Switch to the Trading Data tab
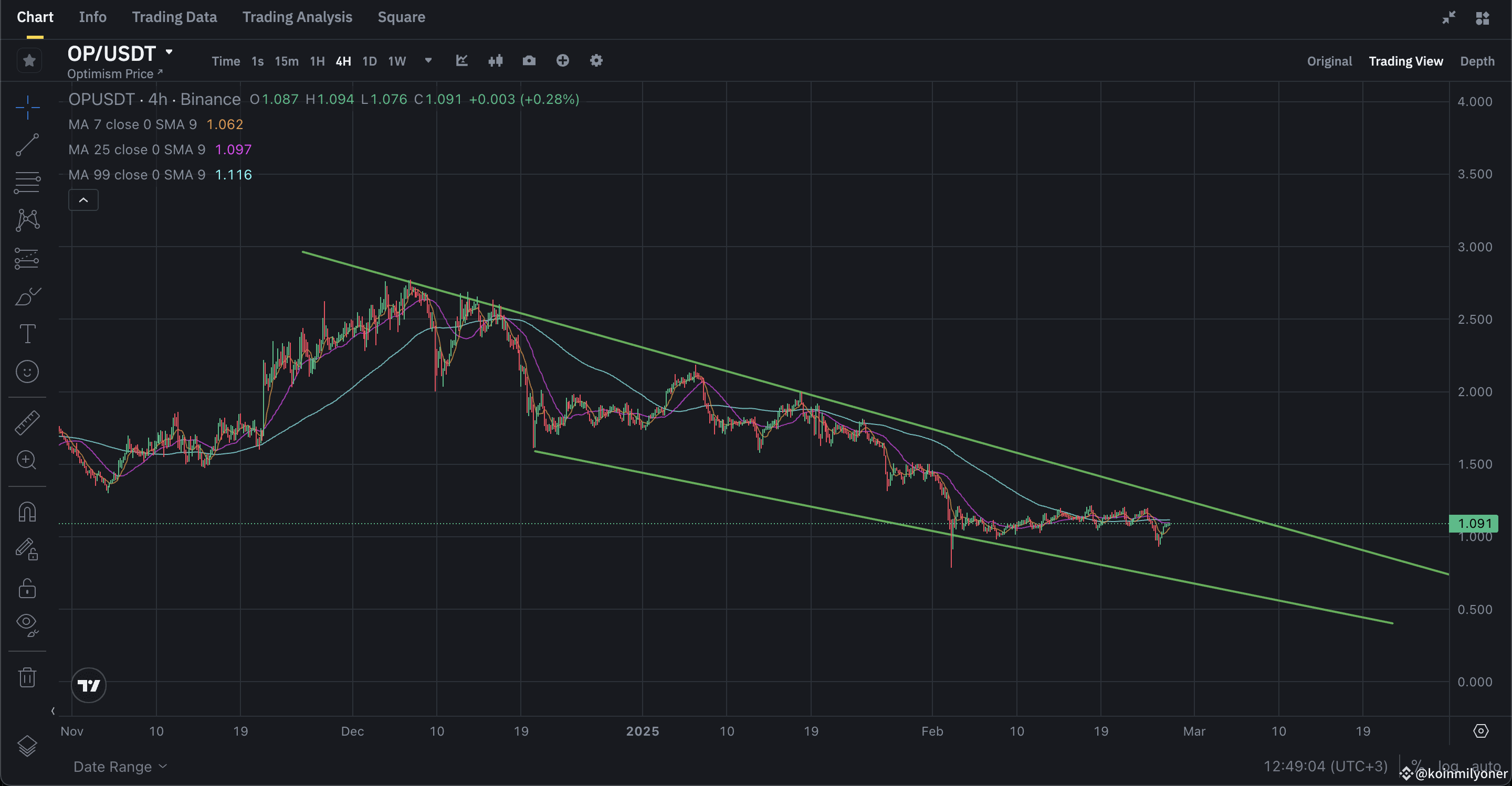 174,17
